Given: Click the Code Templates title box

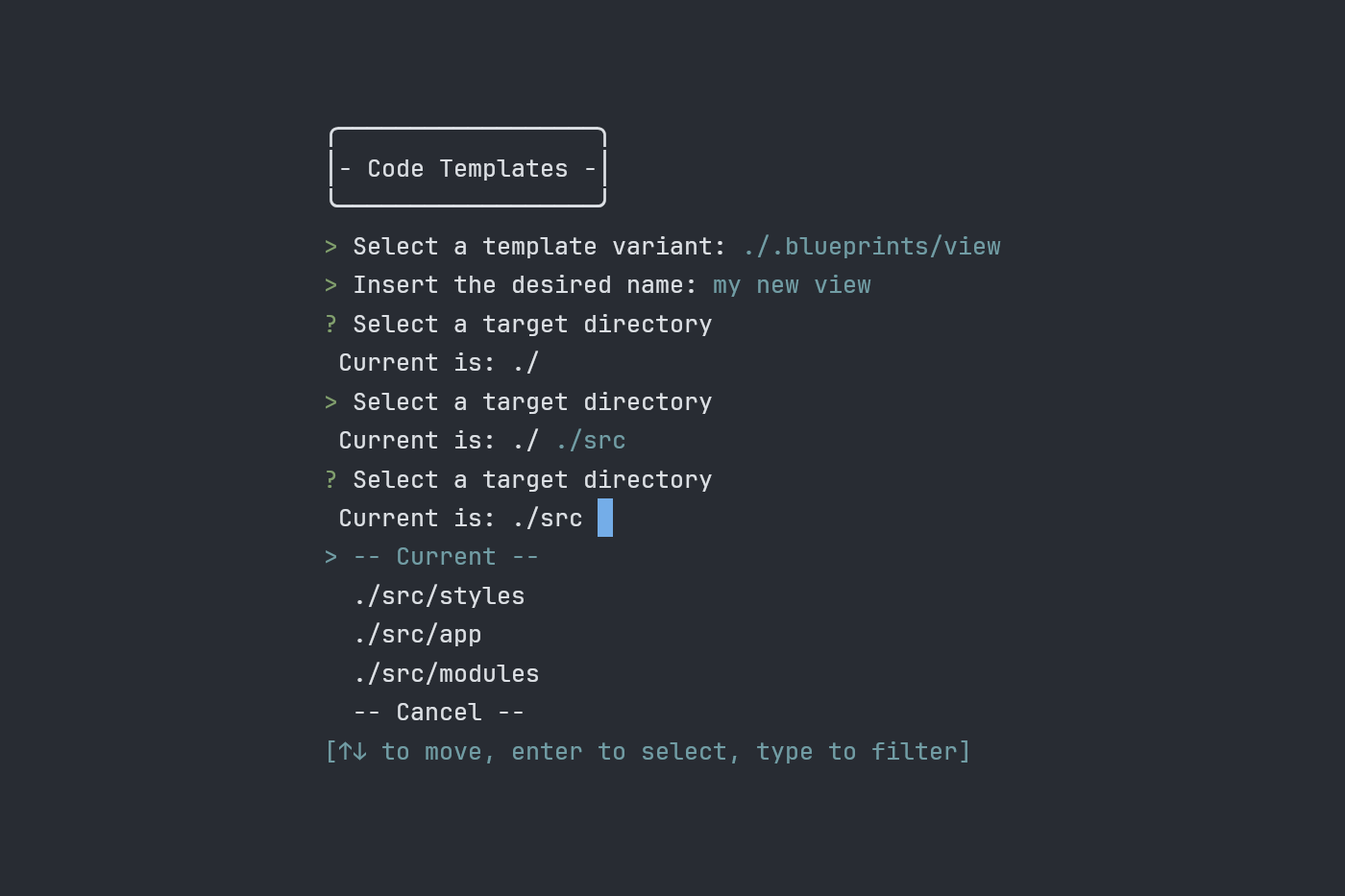Looking at the screenshot, I should click(x=468, y=168).
